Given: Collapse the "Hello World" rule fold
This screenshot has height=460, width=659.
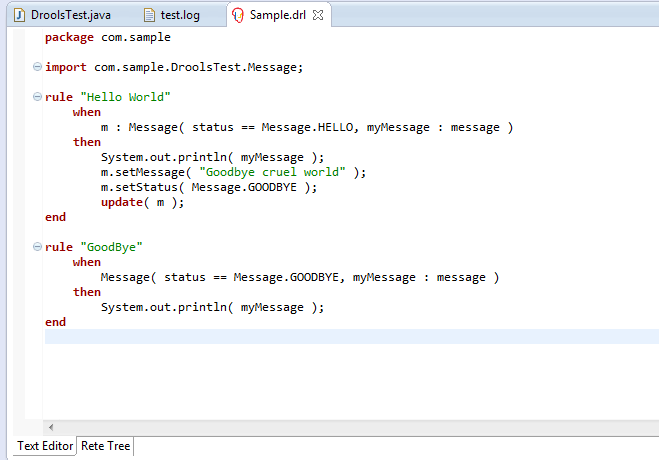Looking at the screenshot, I should (x=37, y=97).
